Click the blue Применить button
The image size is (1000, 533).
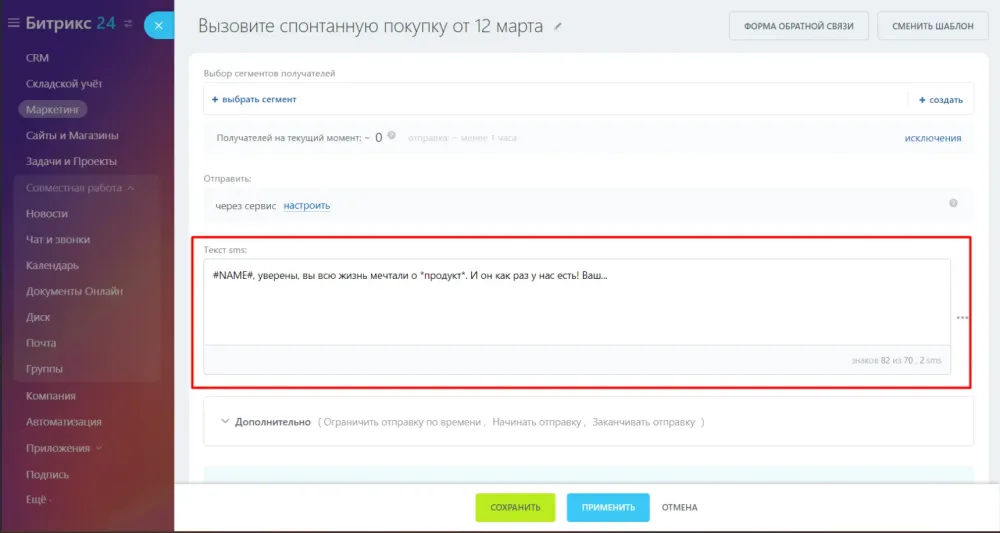(x=608, y=507)
